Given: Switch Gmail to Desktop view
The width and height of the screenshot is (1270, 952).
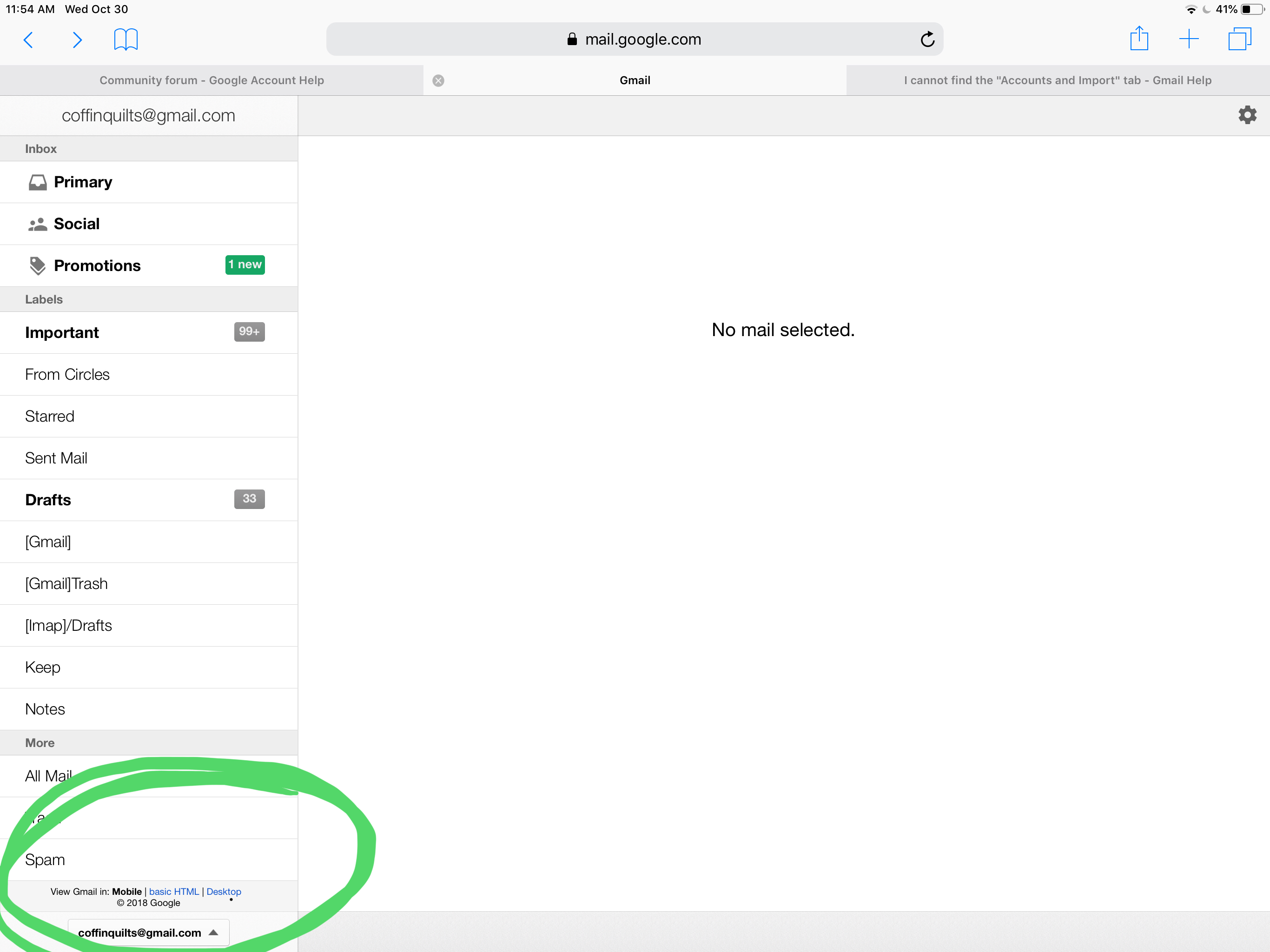Looking at the screenshot, I should pos(223,891).
